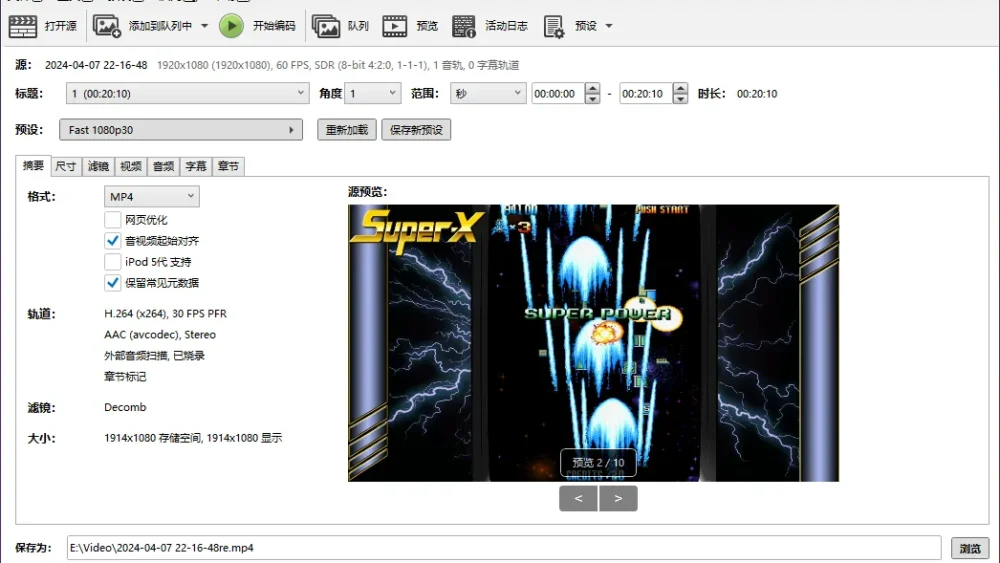
Task: Expand the toolbar 预设 dropdown arrow
Action: tap(608, 26)
